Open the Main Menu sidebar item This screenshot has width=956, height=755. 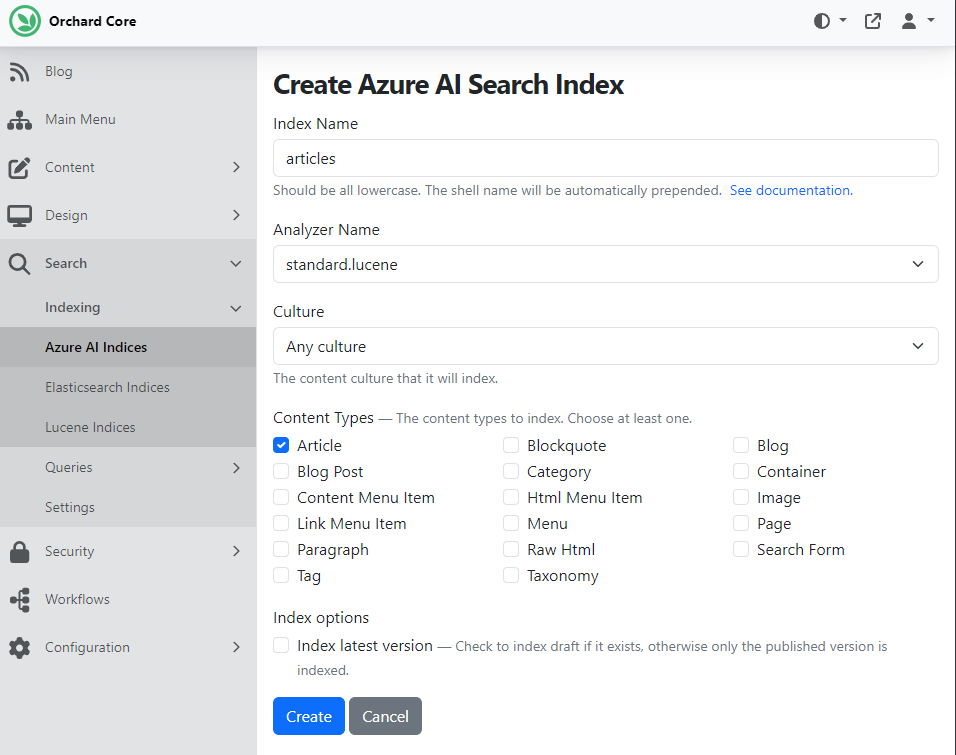click(x=128, y=120)
